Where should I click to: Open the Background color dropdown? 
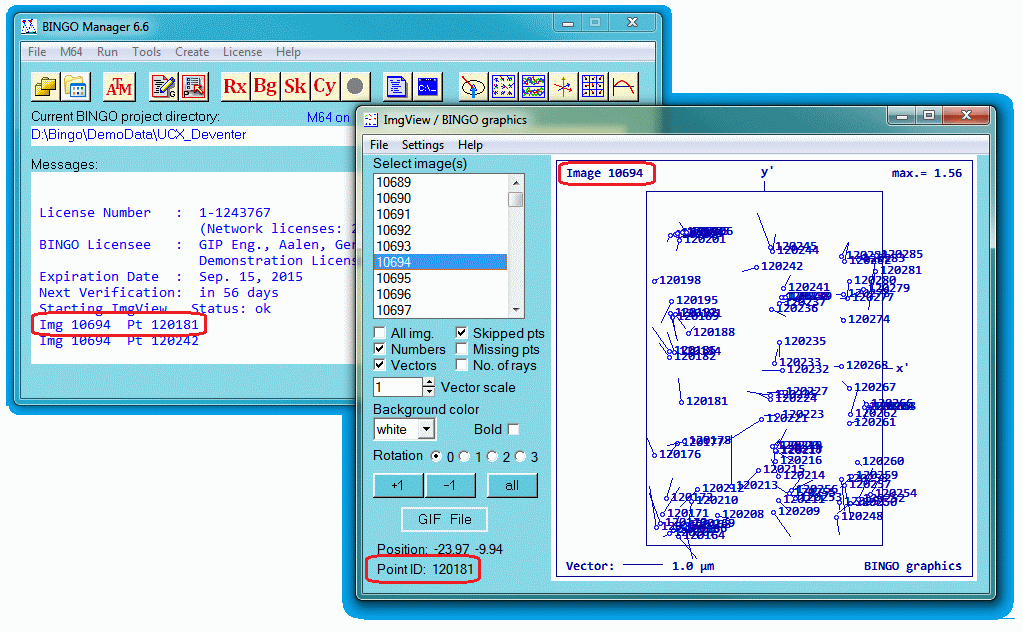point(426,429)
